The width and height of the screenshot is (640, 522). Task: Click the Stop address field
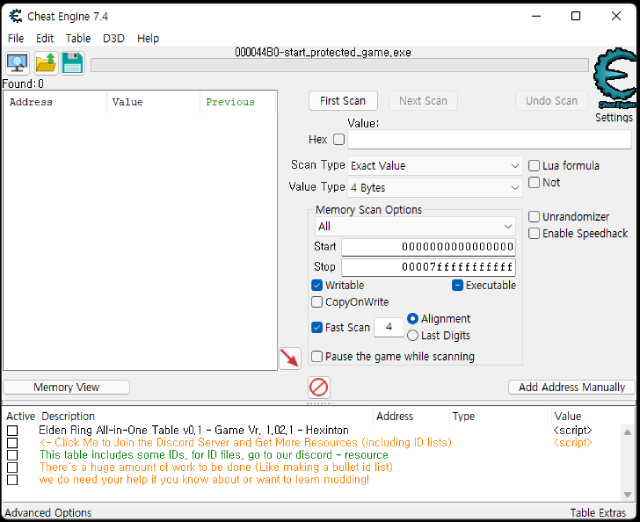[x=429, y=267]
